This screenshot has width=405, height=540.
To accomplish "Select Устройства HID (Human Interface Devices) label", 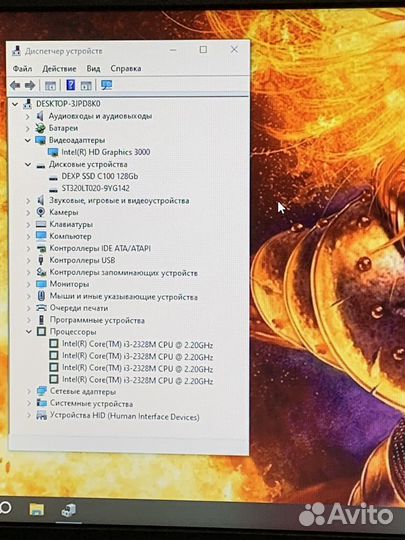I will (x=125, y=416).
